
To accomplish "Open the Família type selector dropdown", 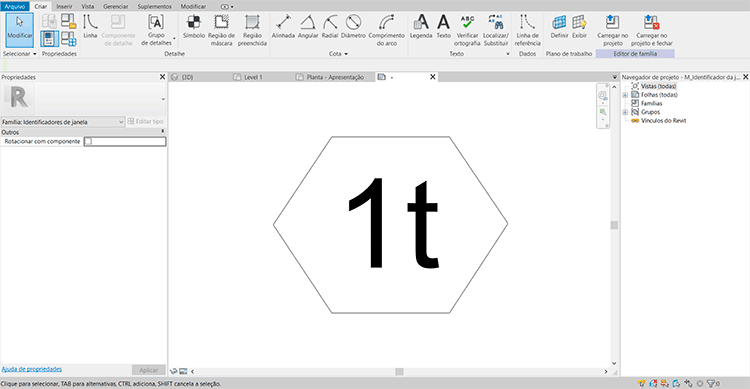I will coord(63,122).
